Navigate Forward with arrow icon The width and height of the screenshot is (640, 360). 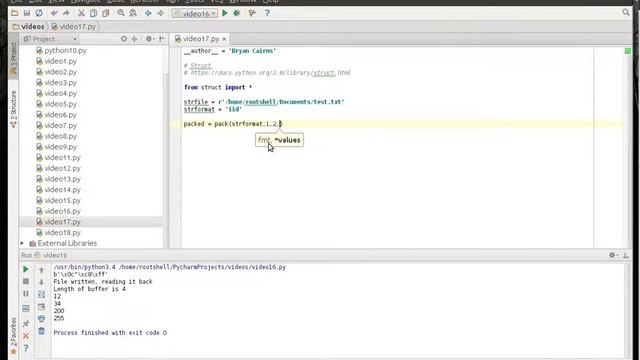pos(160,13)
